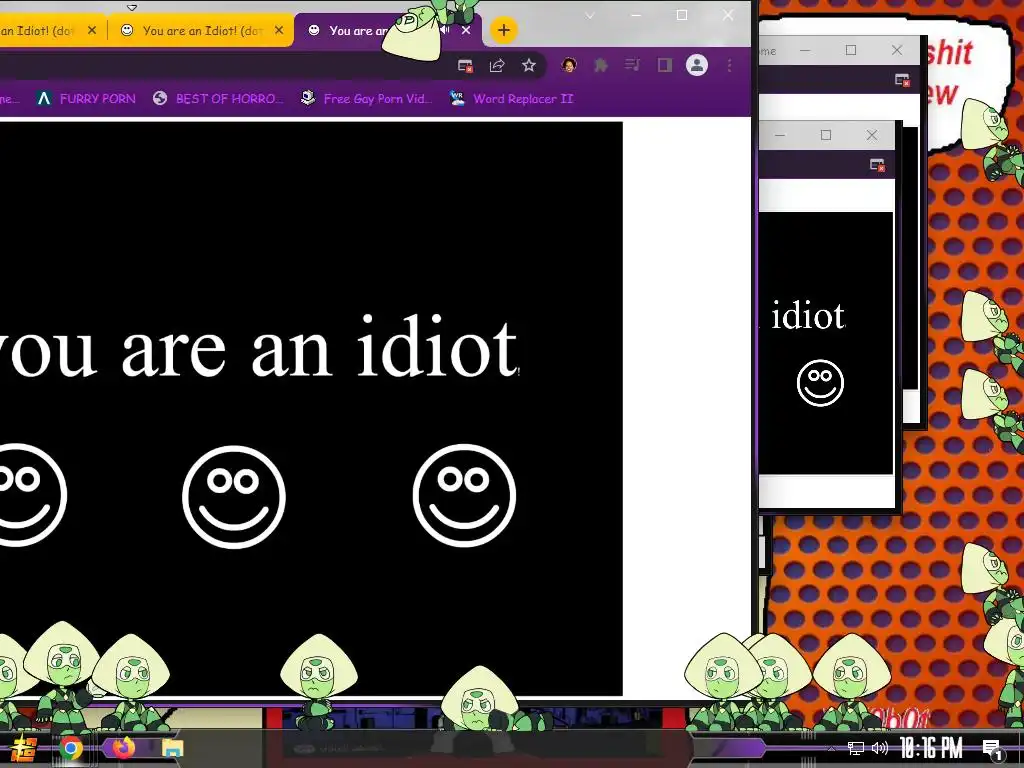
Task: Mute the active tab via its speaker icon
Action: point(445,30)
